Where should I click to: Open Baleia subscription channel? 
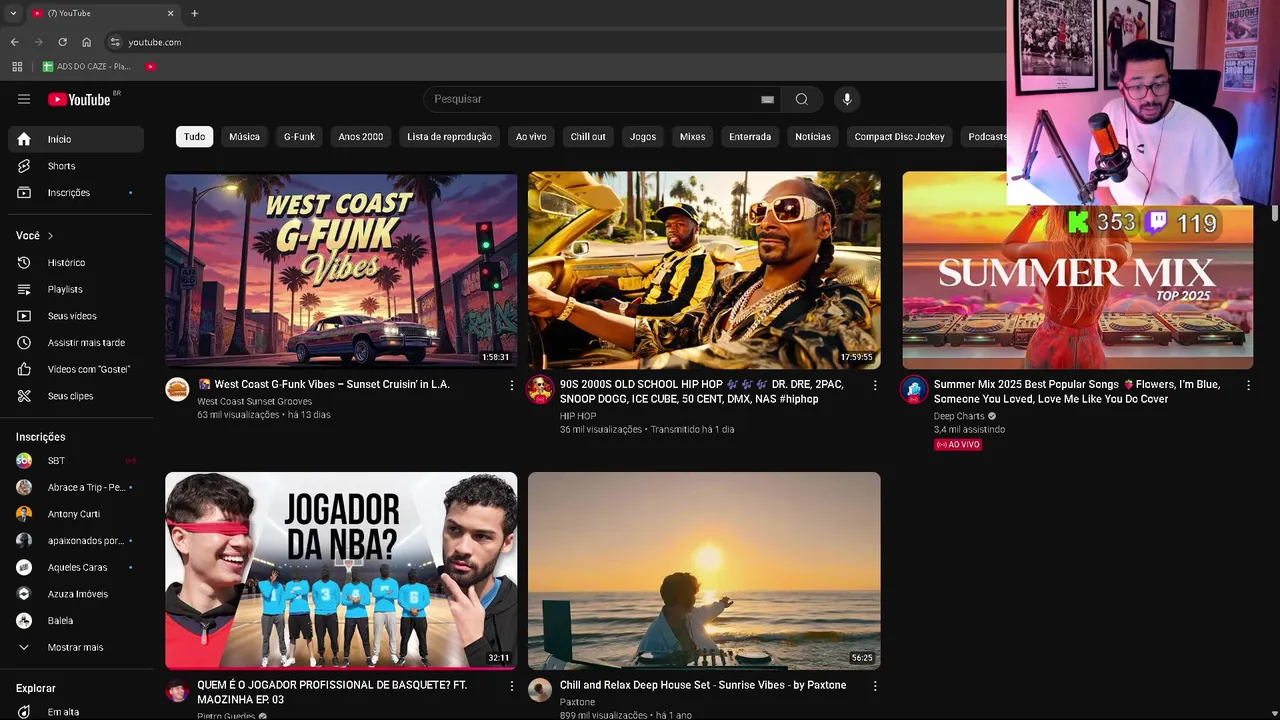[x=76, y=621]
